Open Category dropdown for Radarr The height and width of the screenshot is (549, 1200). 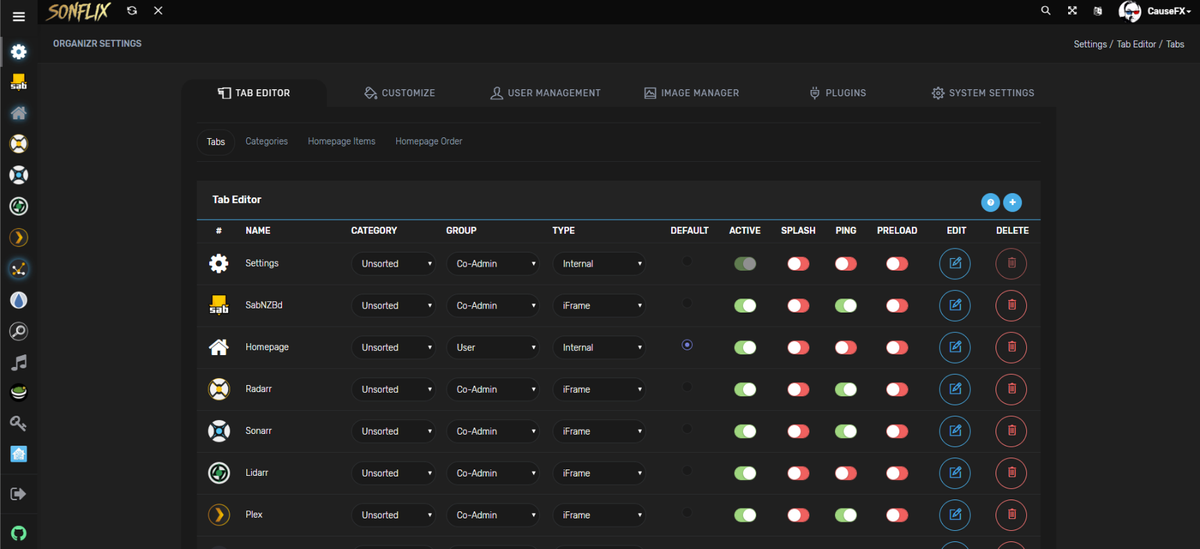tap(393, 390)
